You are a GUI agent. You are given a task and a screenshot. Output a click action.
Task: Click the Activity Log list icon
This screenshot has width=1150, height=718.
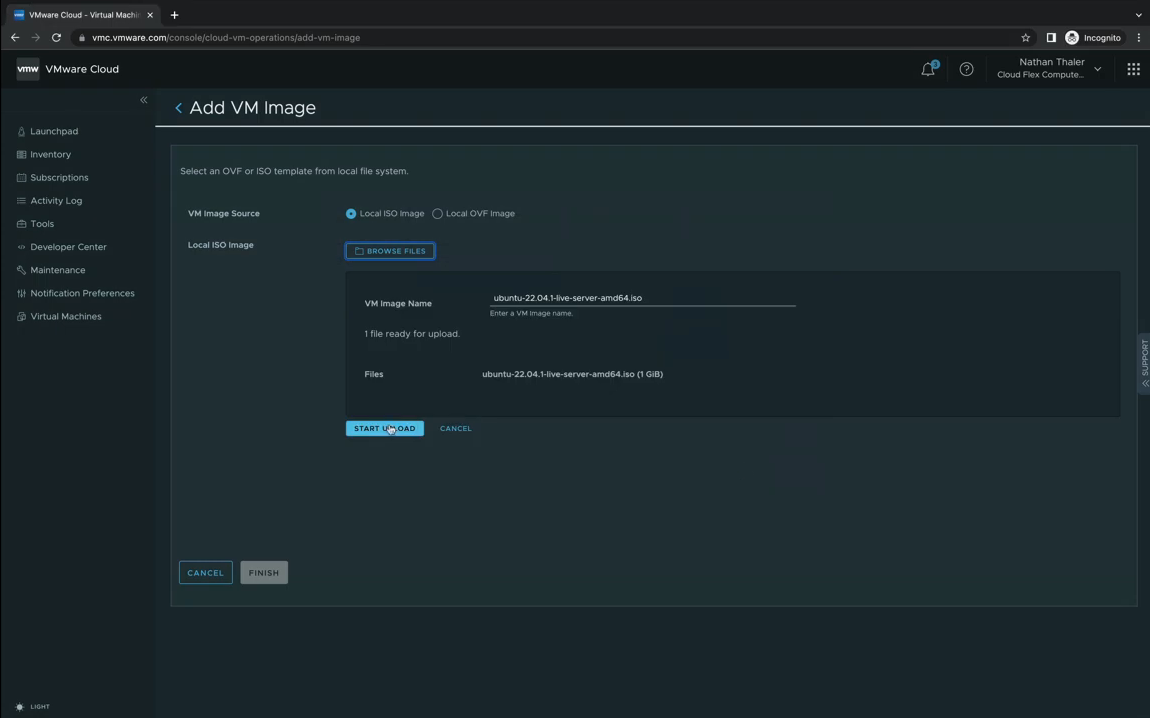click(21, 201)
